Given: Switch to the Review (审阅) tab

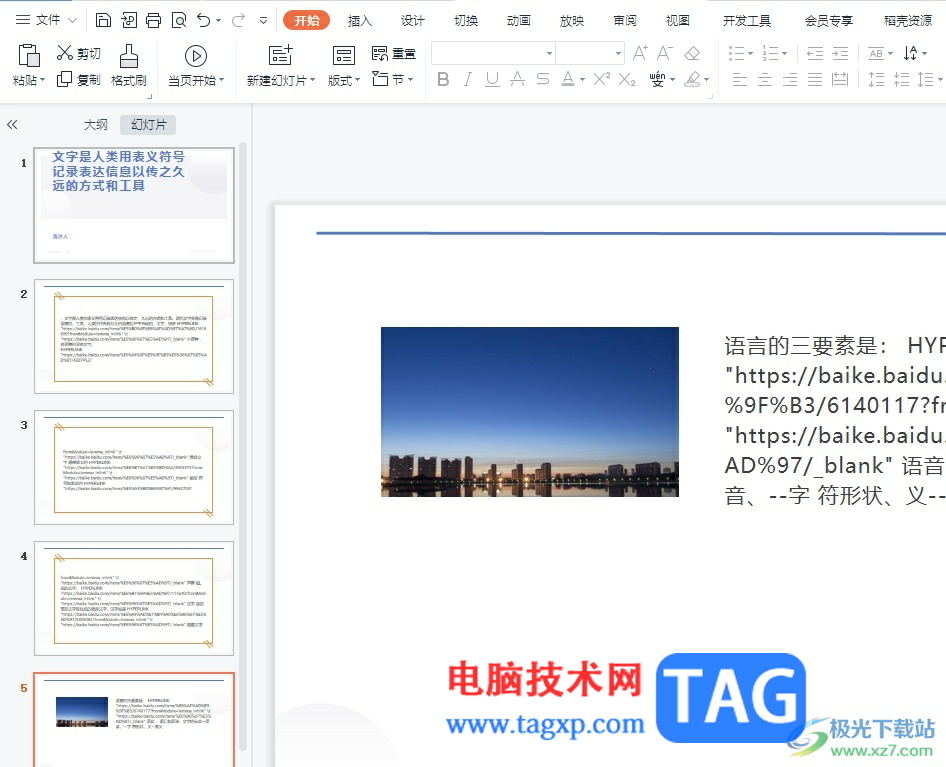Looking at the screenshot, I should point(624,21).
